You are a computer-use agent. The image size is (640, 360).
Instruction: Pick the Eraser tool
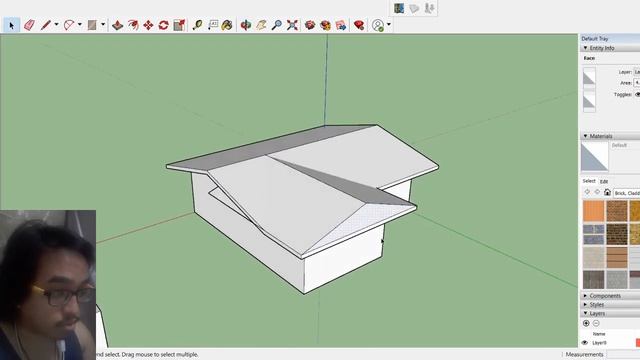point(29,25)
